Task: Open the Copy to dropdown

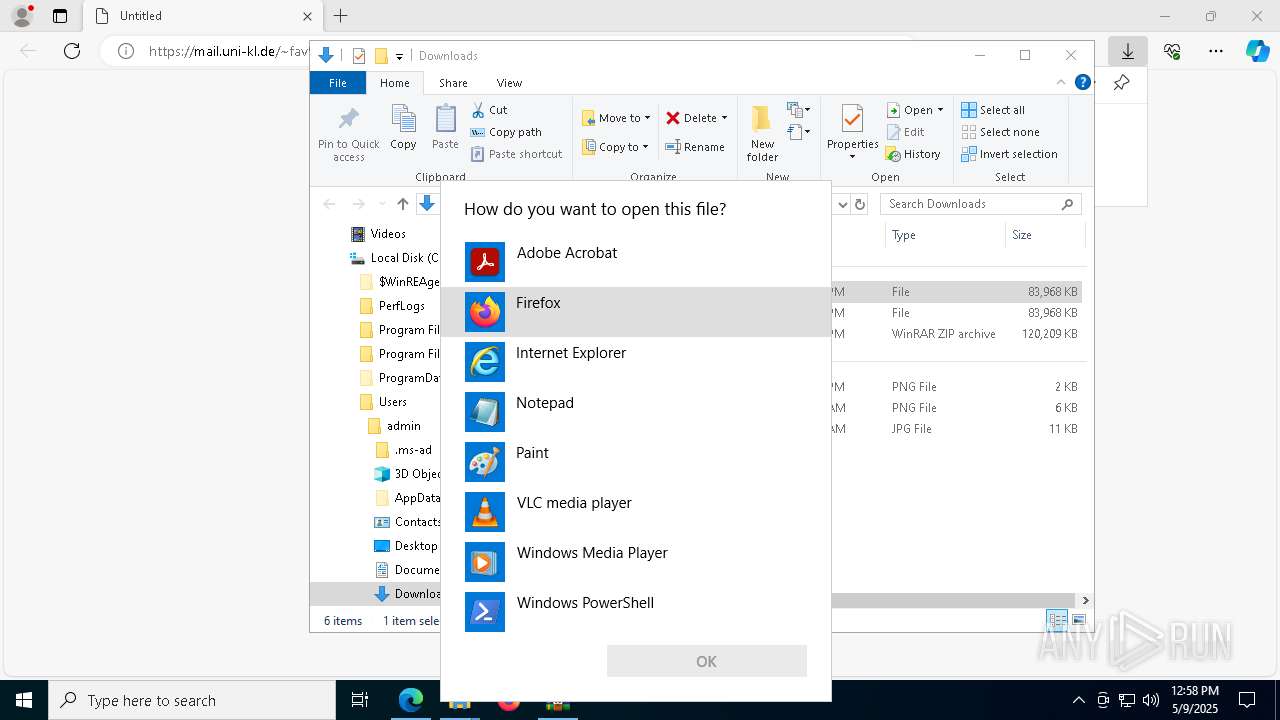Action: pos(615,147)
